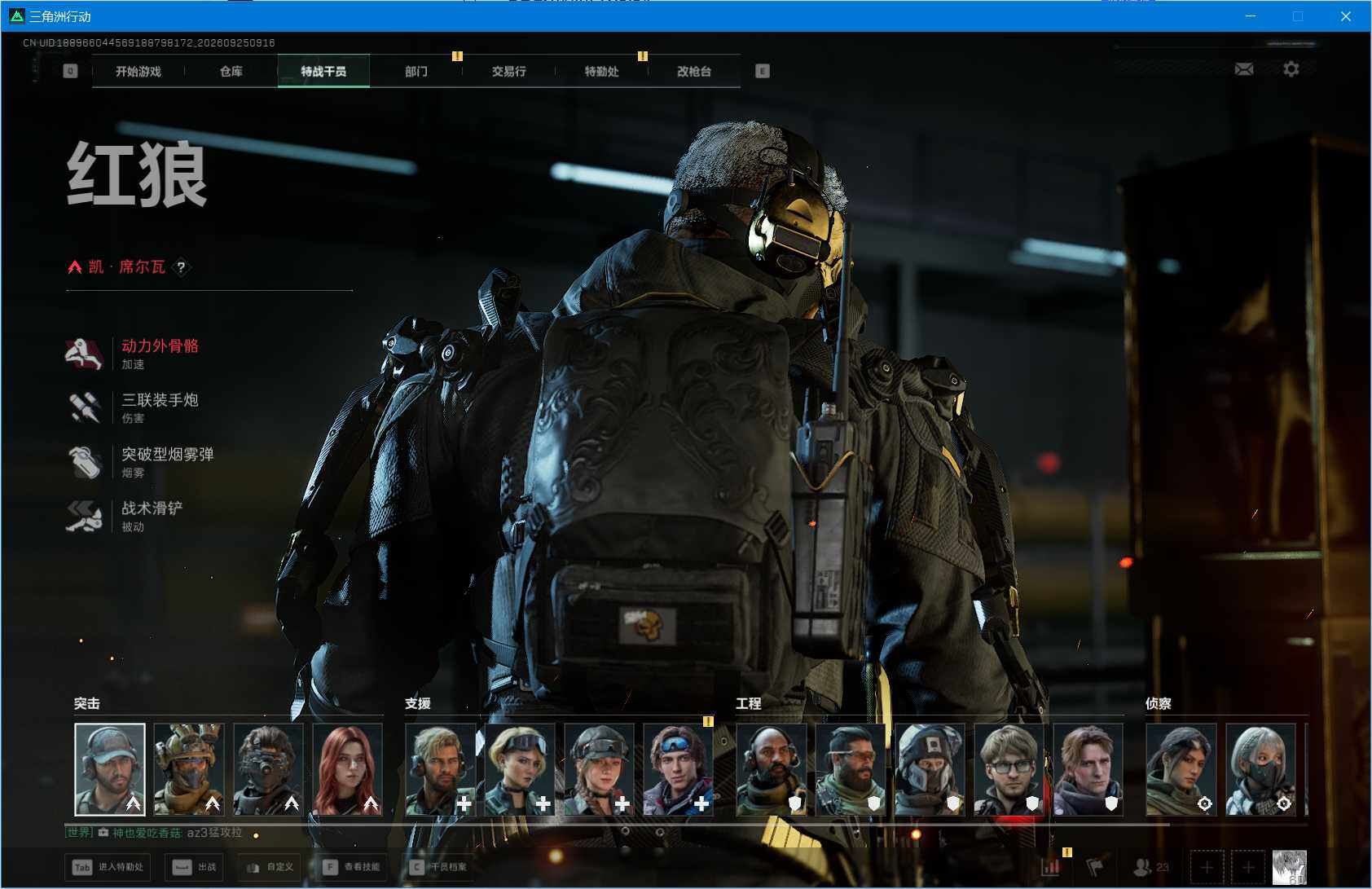The height and width of the screenshot is (889, 1372).
Task: Open the 交易行 tab
Action: (x=509, y=71)
